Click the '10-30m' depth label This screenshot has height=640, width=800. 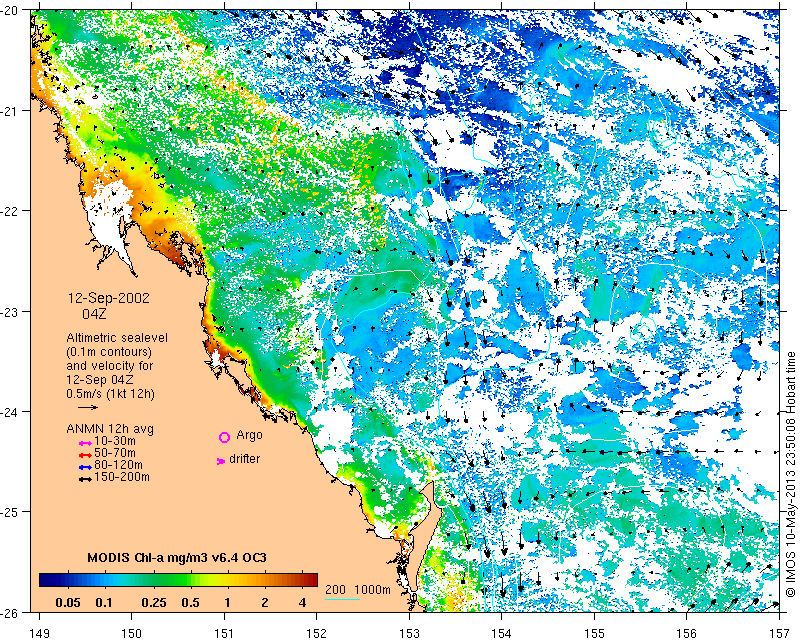(x=115, y=441)
